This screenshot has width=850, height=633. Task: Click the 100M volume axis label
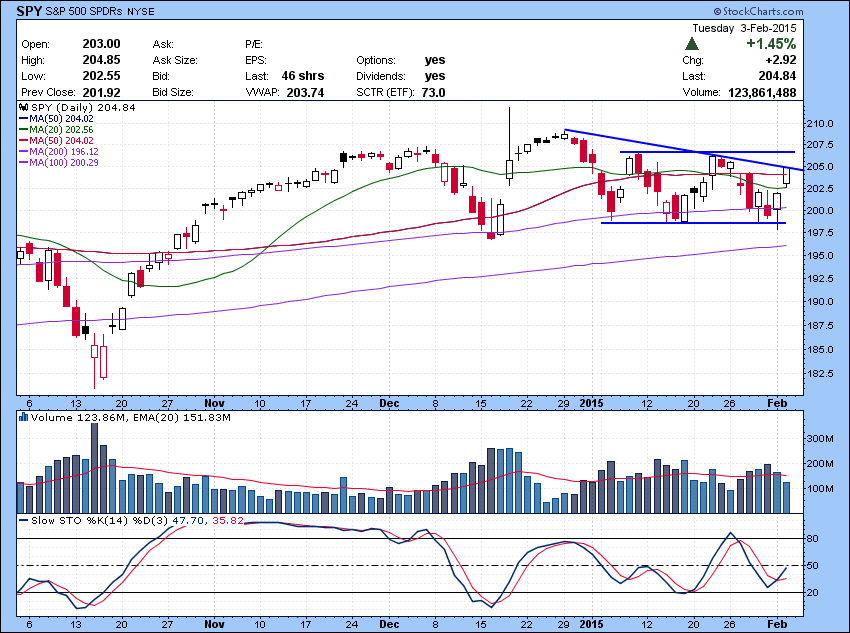[821, 488]
